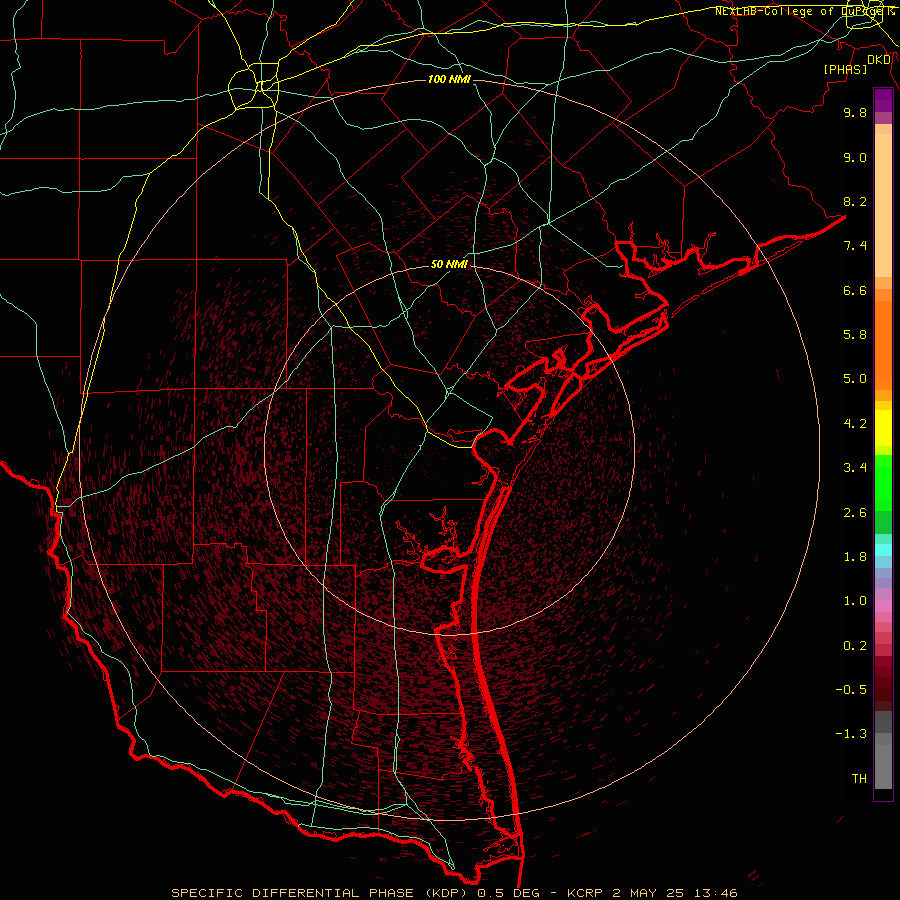Image resolution: width=900 pixels, height=900 pixels.
Task: Pick the cyan band on color scale
Action: pyautogui.click(x=883, y=550)
